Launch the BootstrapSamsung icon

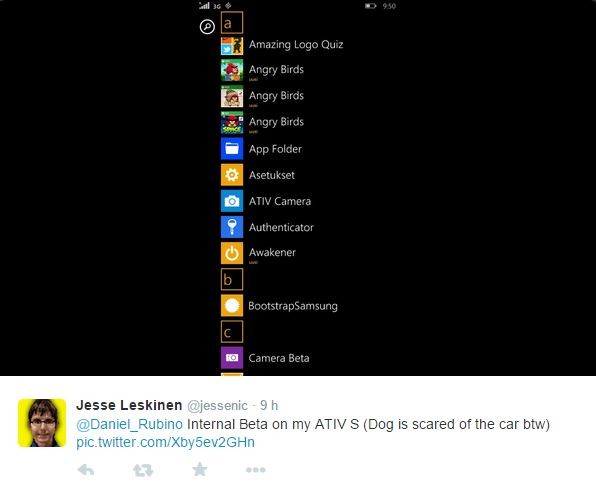(x=232, y=306)
